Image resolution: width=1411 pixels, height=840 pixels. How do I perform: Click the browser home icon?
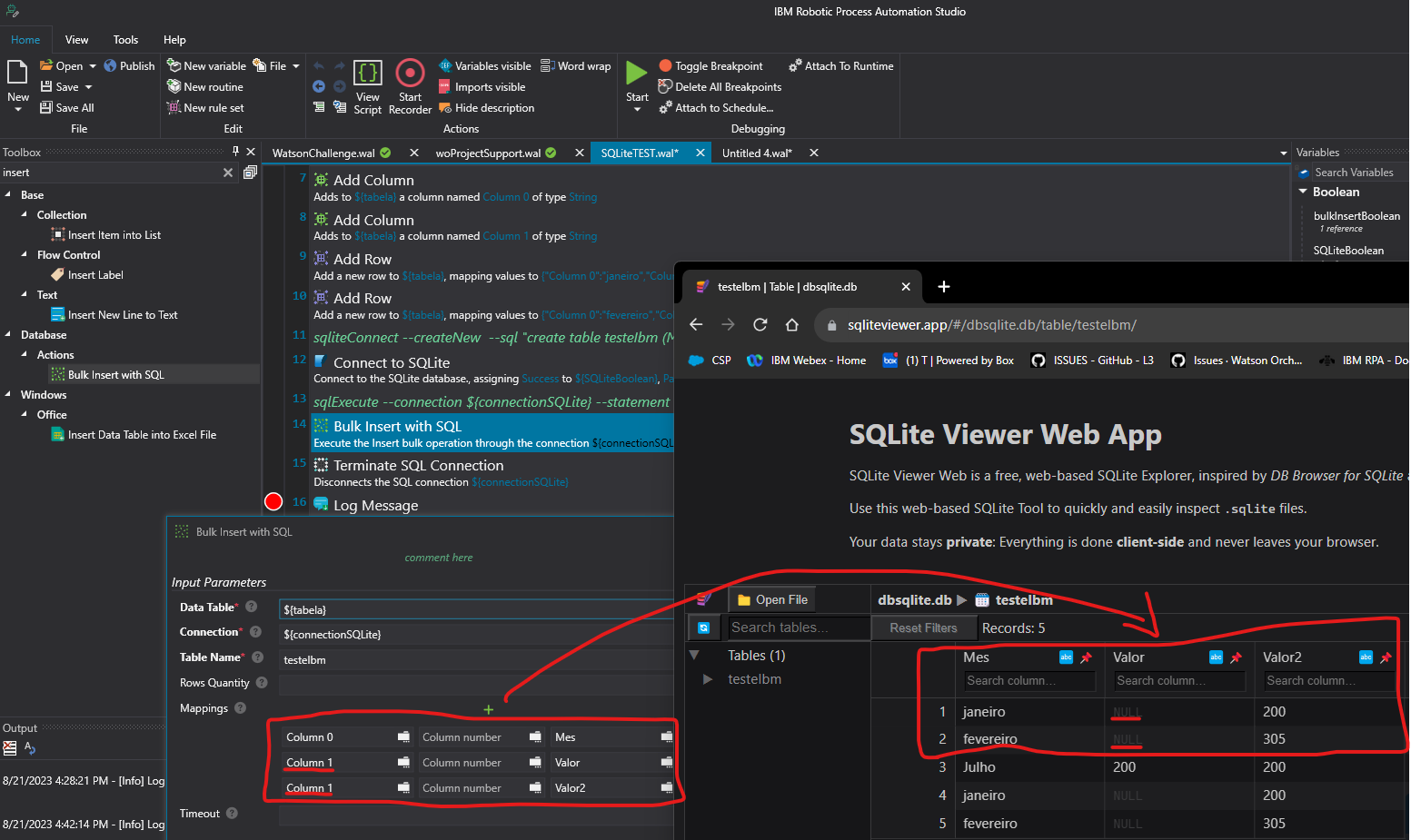click(x=792, y=325)
